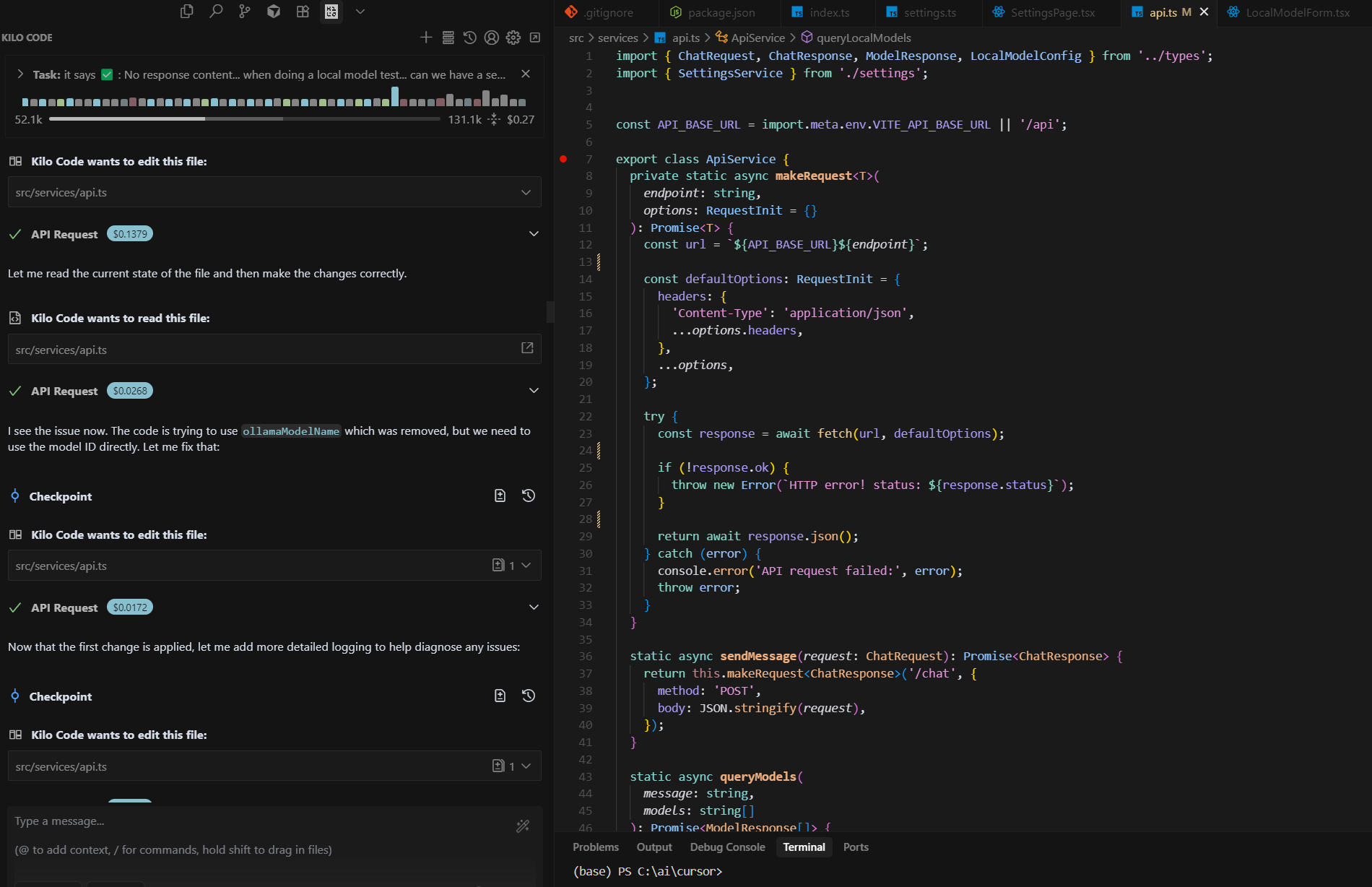The height and width of the screenshot is (887, 1372).
Task: Select the Terminal panel tab
Action: [804, 847]
